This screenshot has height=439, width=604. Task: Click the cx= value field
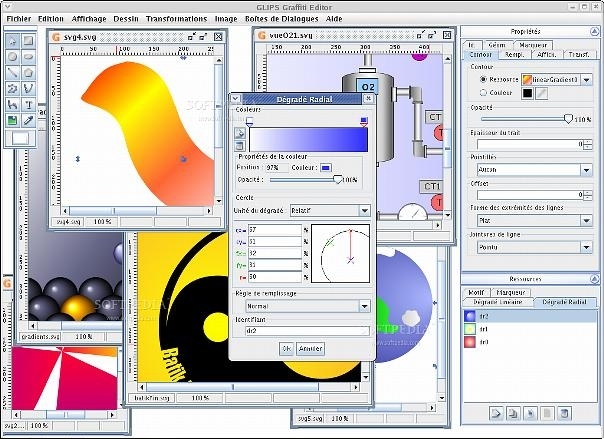(x=274, y=230)
